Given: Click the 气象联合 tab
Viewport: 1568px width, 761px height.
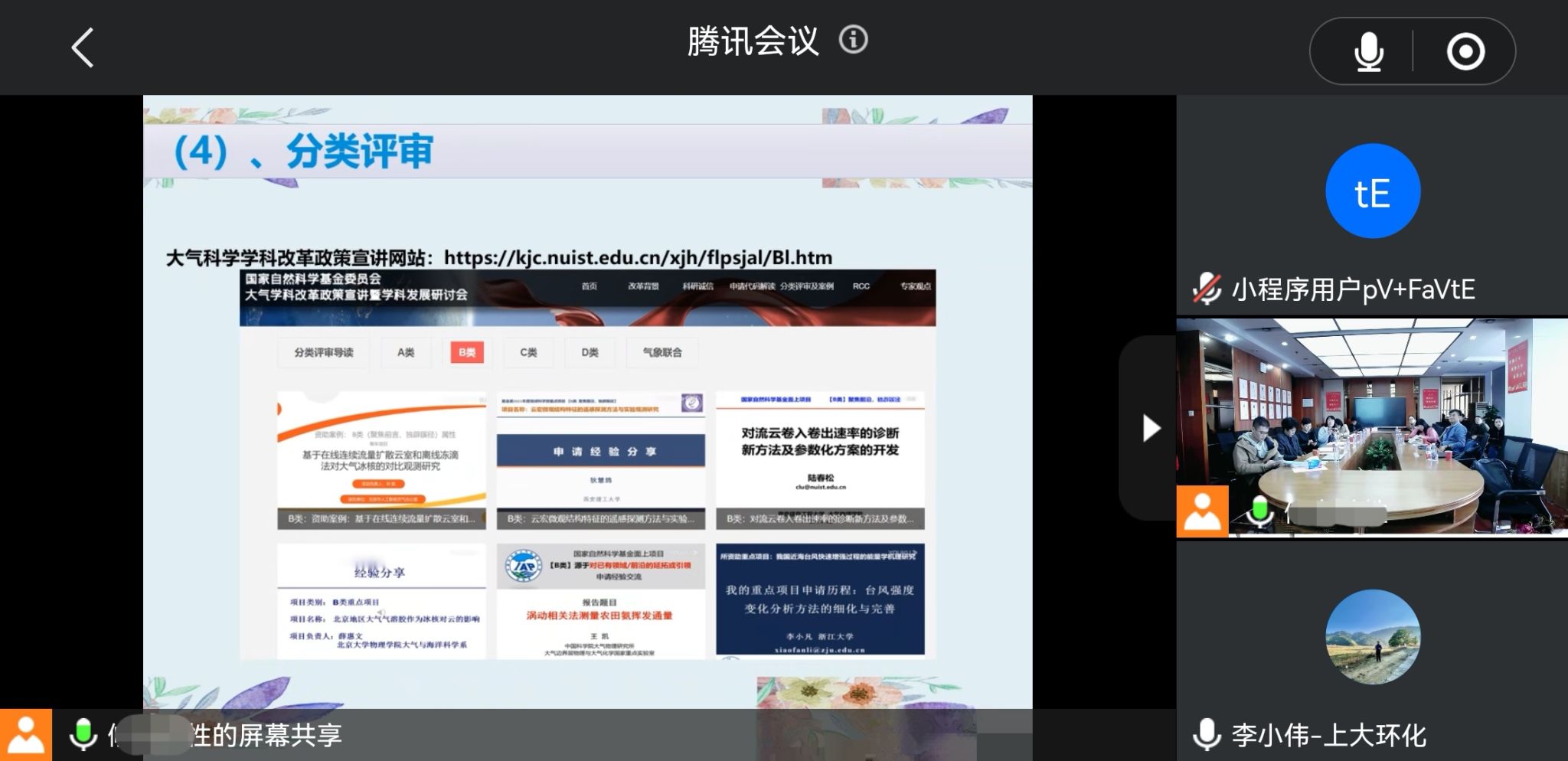Looking at the screenshot, I should 661,352.
